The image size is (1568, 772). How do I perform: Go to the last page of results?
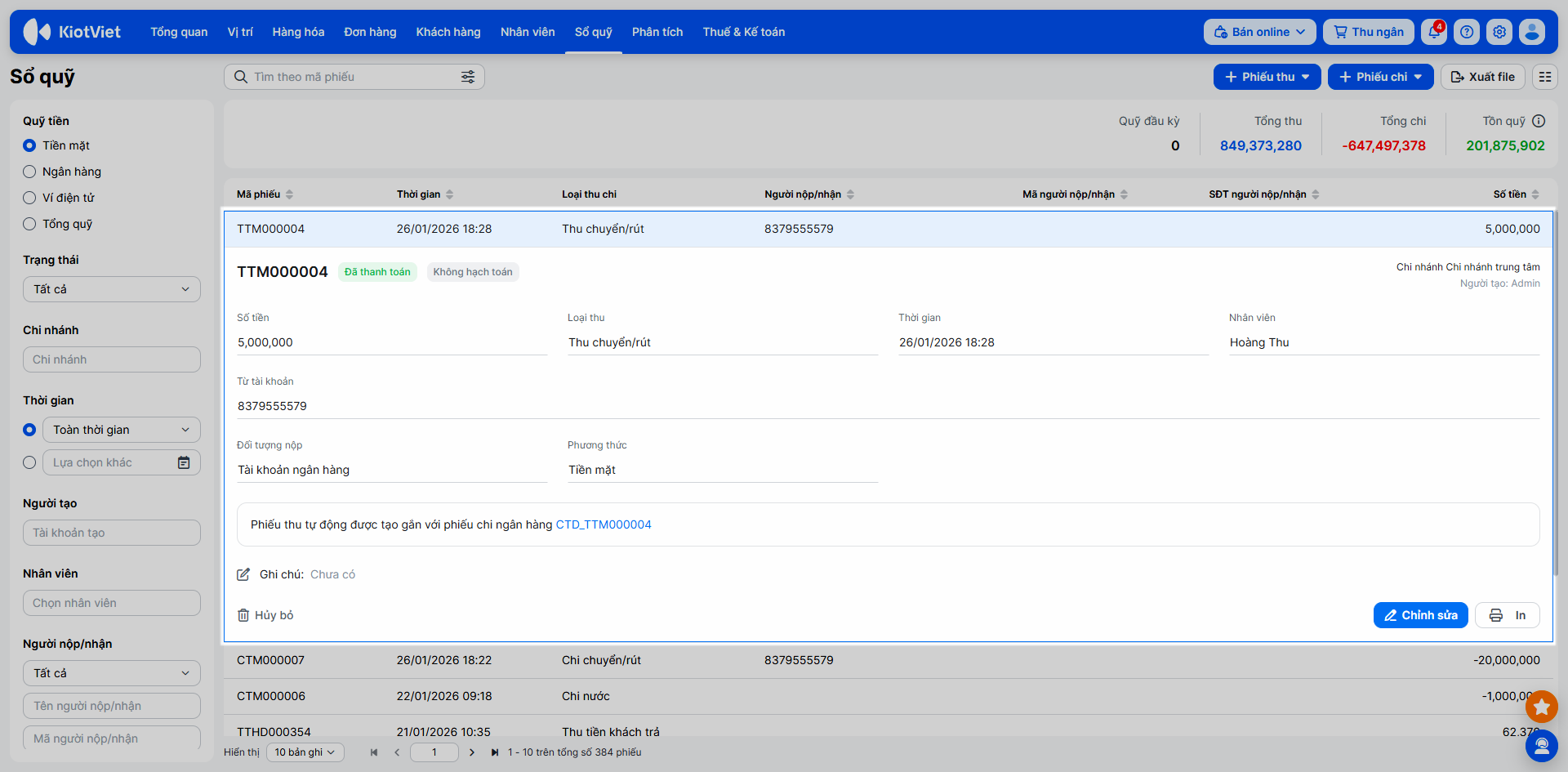tap(495, 752)
